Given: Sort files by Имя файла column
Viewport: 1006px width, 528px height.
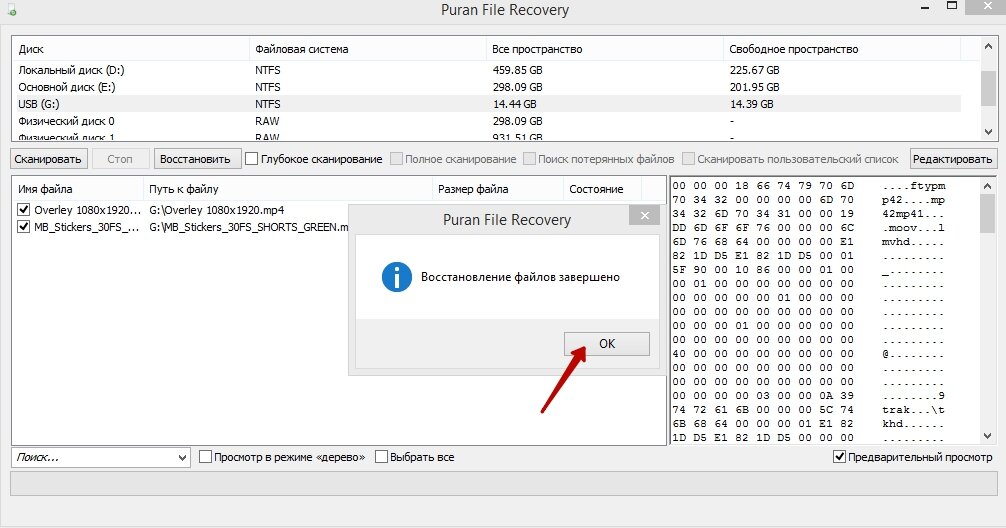Looking at the screenshot, I should [78, 189].
